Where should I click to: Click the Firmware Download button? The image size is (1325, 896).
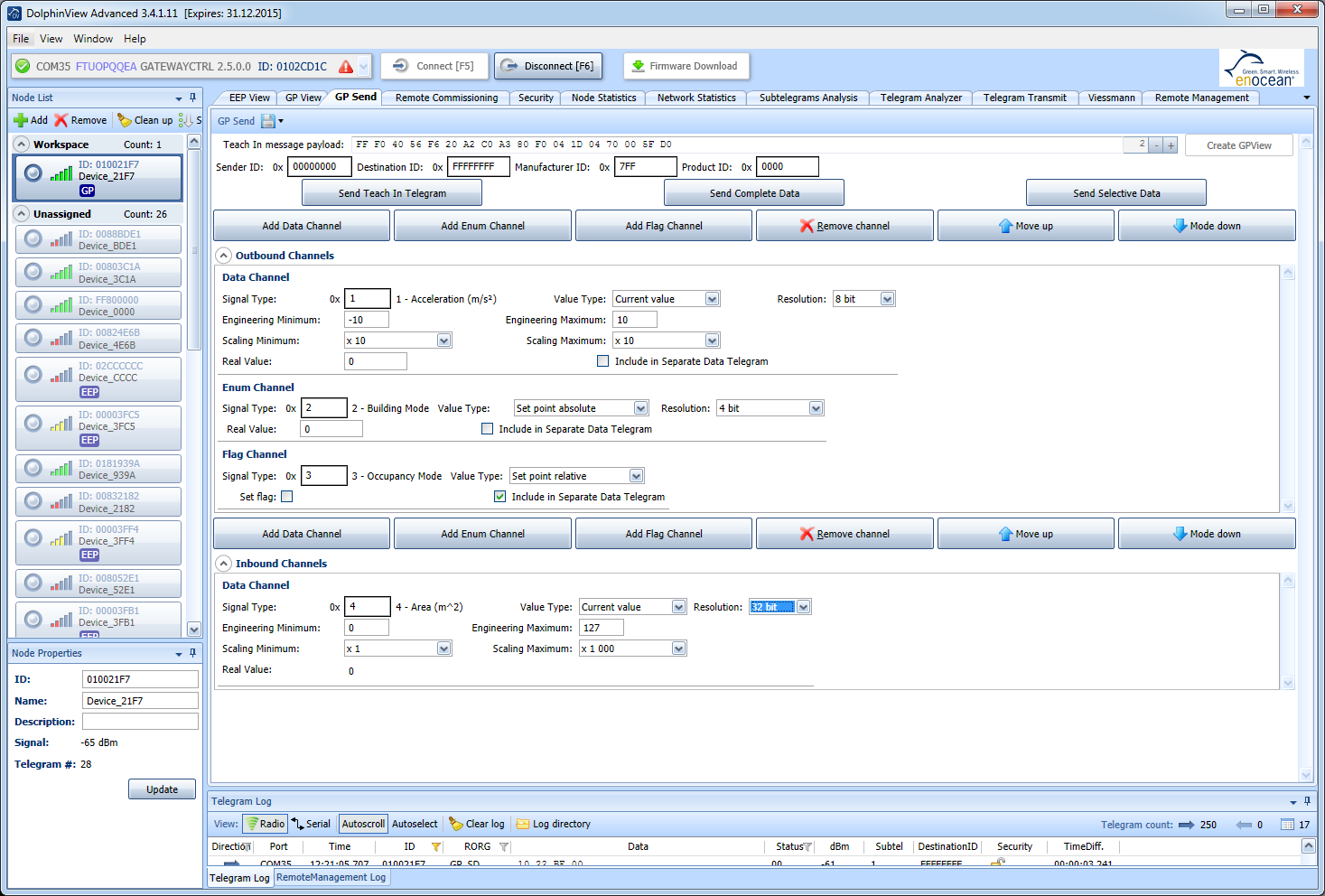pos(686,66)
